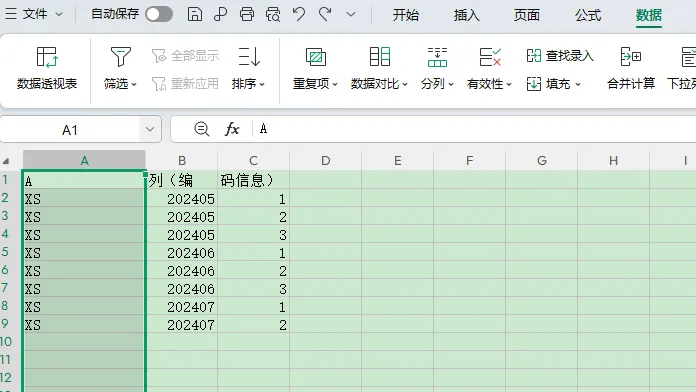Screen dimensions: 696x392
Task: Expand the 重复项 dropdown arrow
Action: [x=335, y=84]
